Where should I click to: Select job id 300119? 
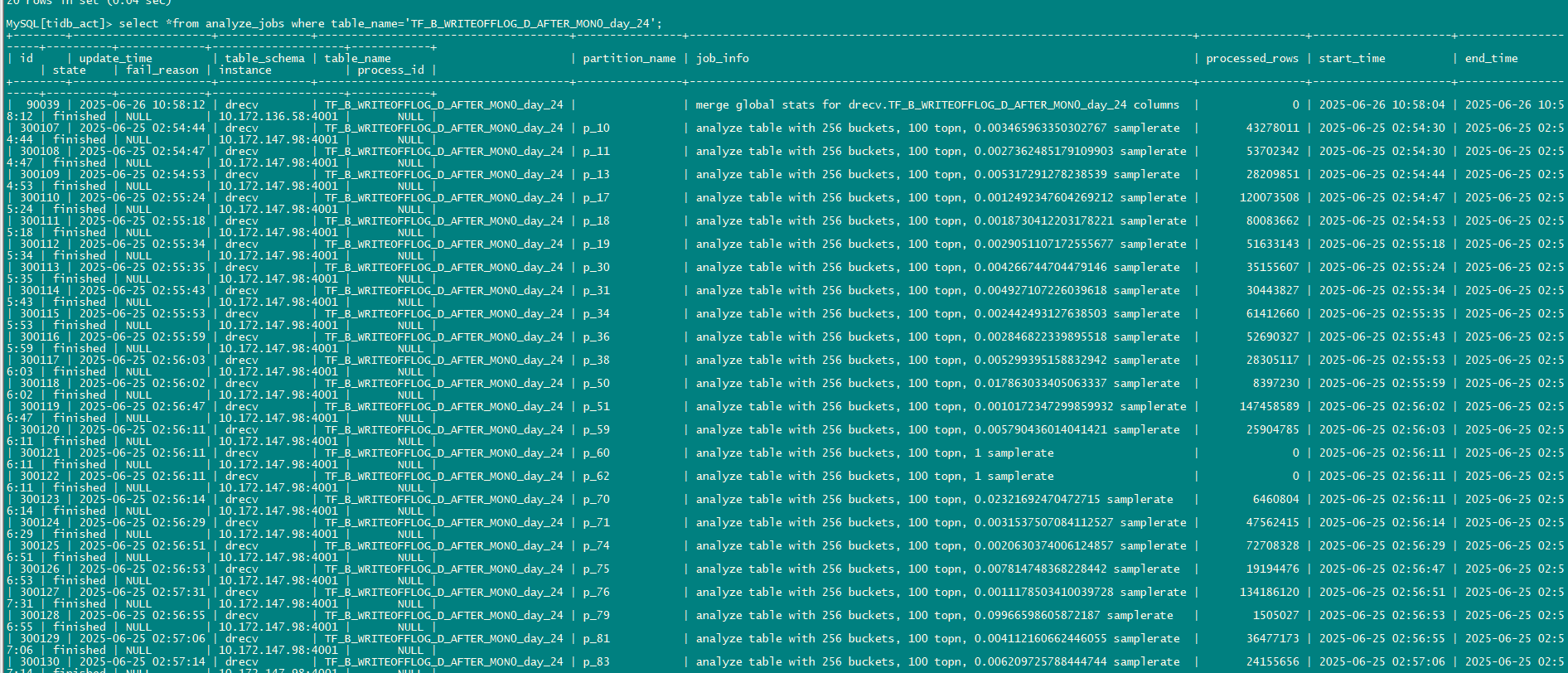tap(40, 406)
